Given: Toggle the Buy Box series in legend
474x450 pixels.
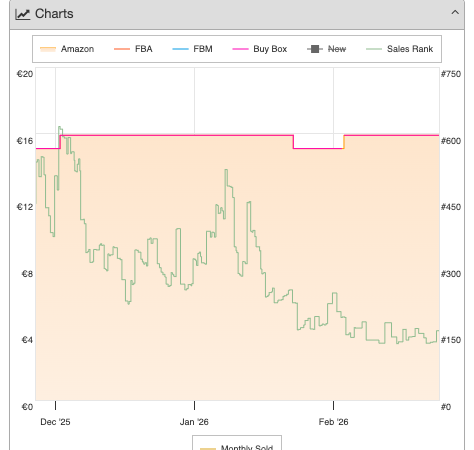Looking at the screenshot, I should coord(260,49).
